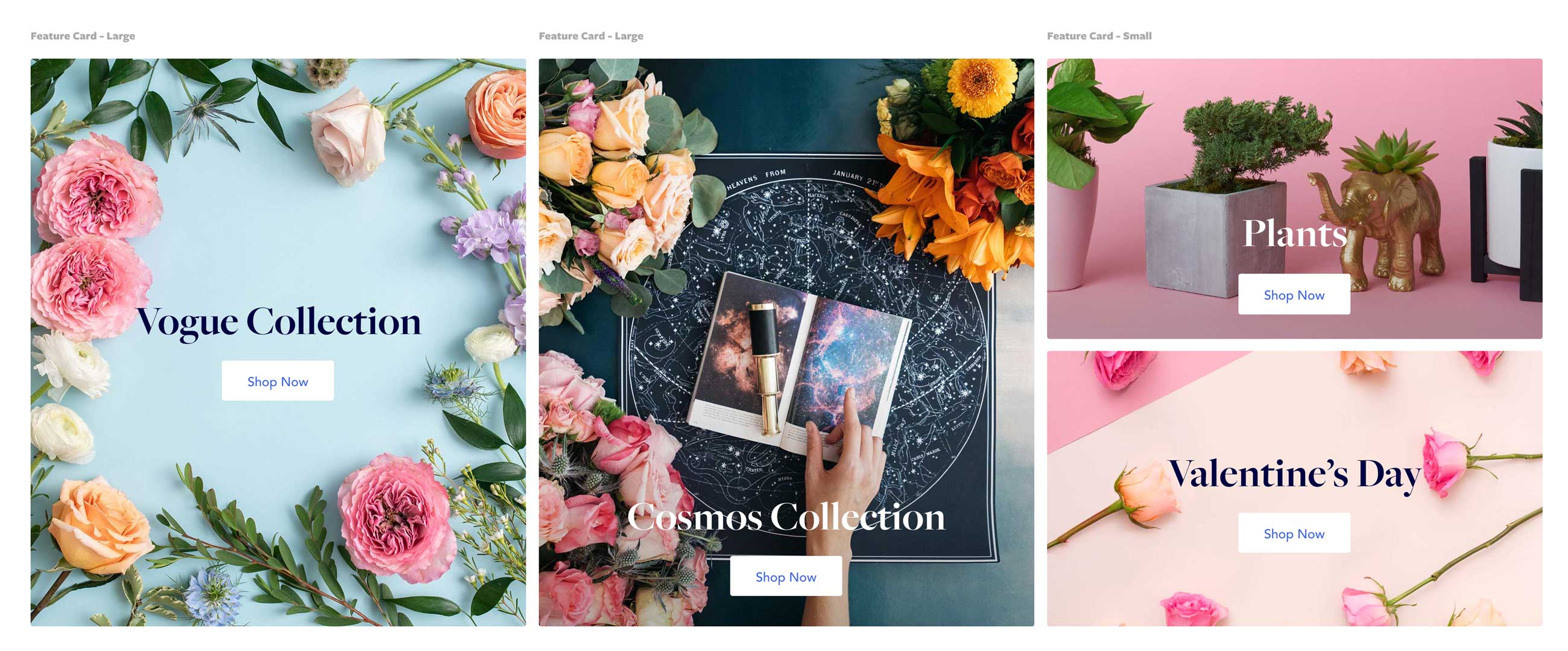Open the Vogue Collection heading
This screenshot has width=1568, height=651.
pos(278,322)
